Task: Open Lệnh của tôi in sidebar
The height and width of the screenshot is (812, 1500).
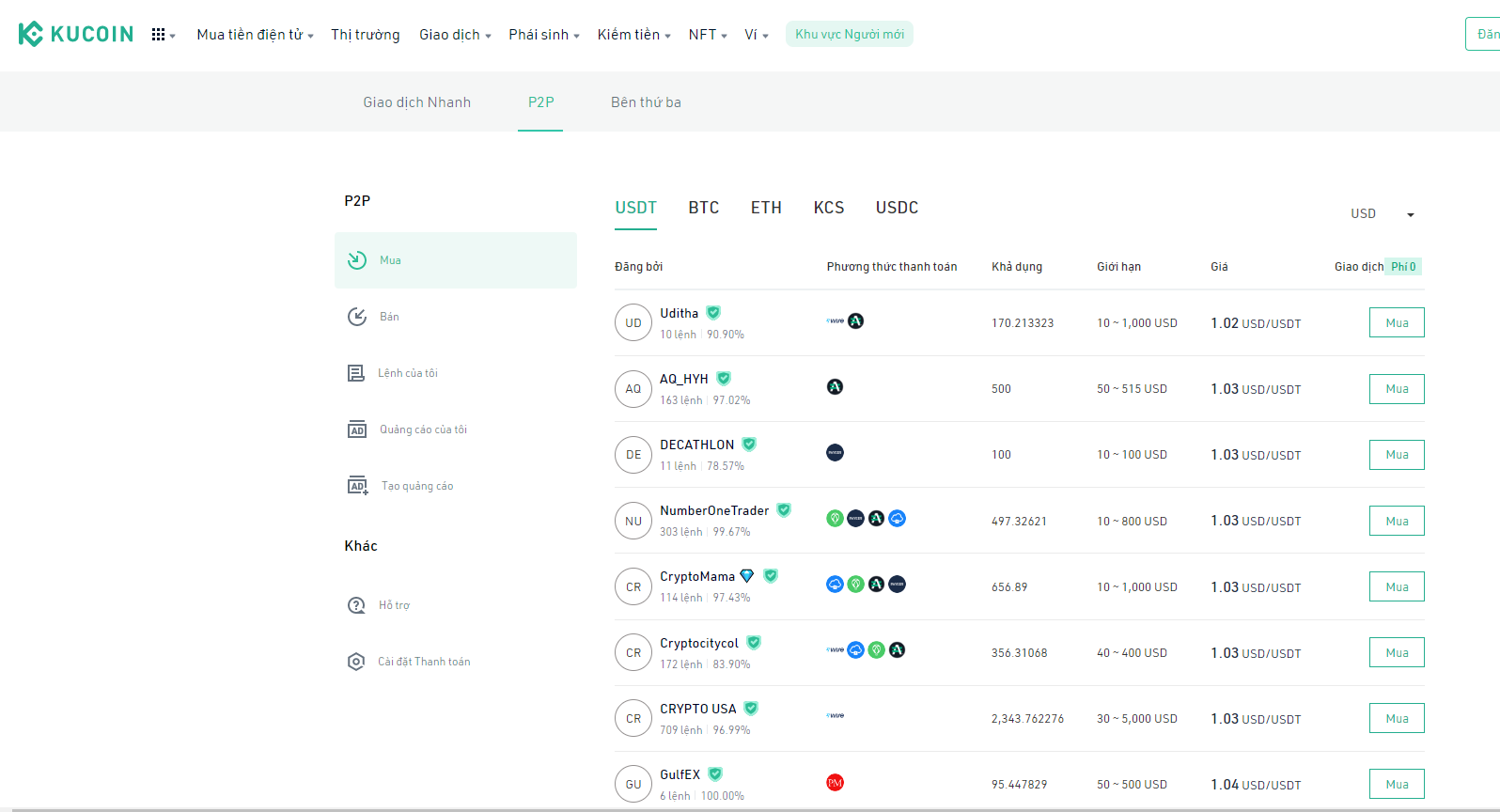Action: (408, 373)
